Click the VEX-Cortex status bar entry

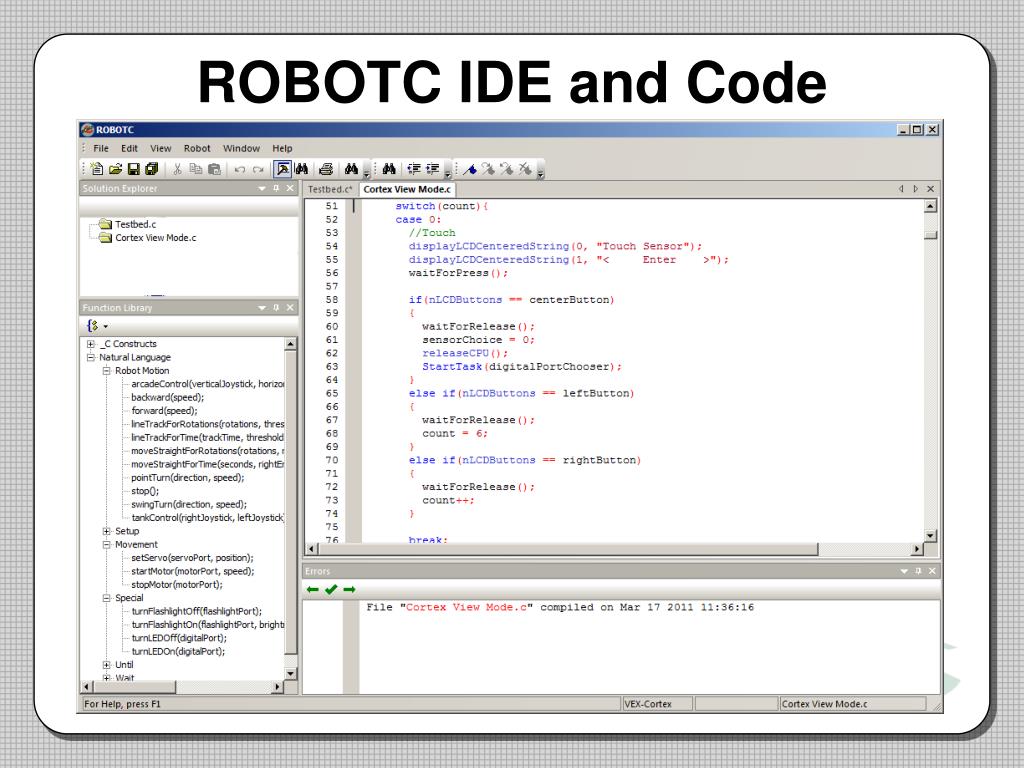[656, 704]
